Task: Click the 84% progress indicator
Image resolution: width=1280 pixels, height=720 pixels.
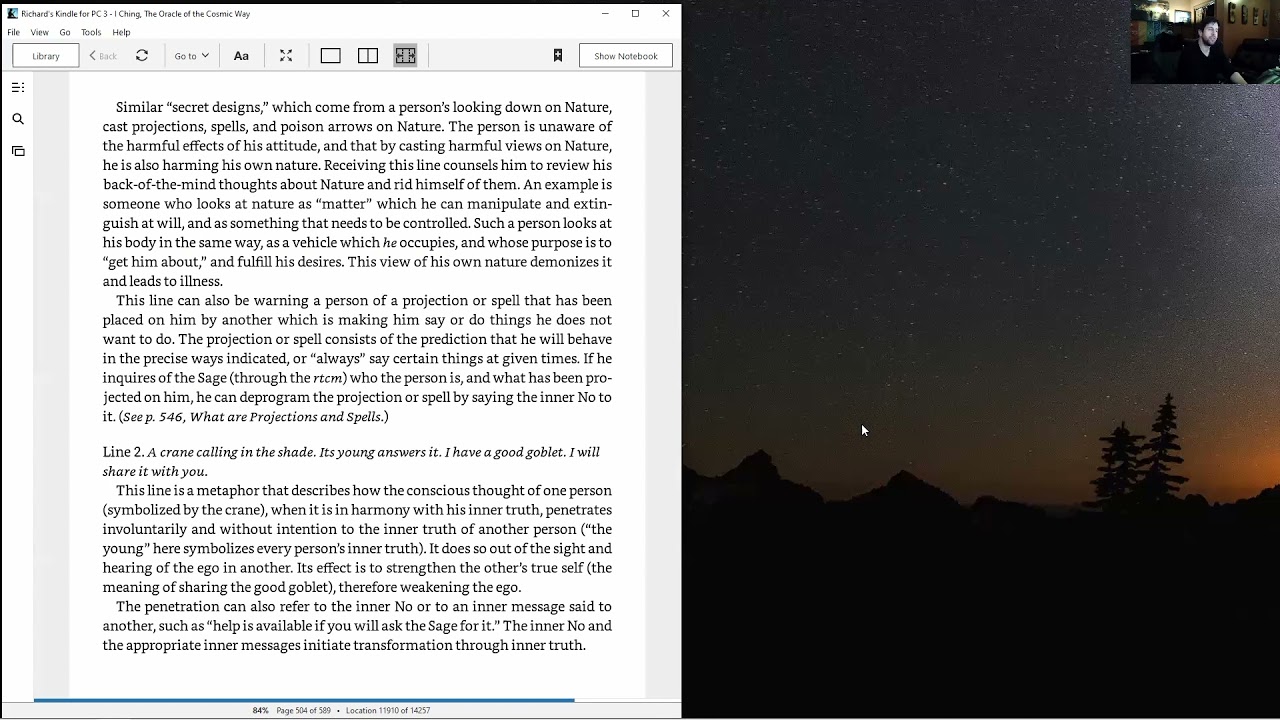Action: pos(260,710)
